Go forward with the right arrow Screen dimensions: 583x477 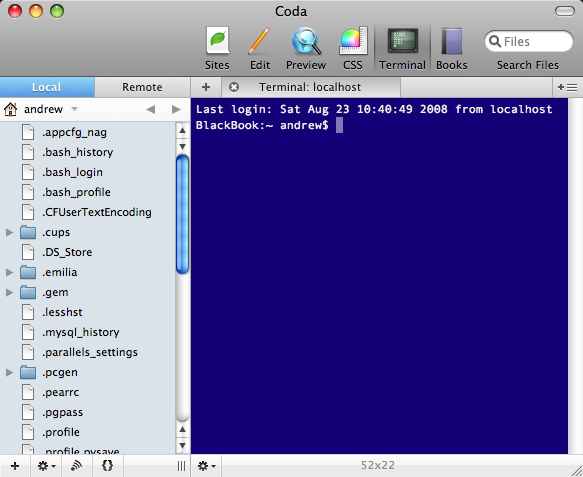176,109
